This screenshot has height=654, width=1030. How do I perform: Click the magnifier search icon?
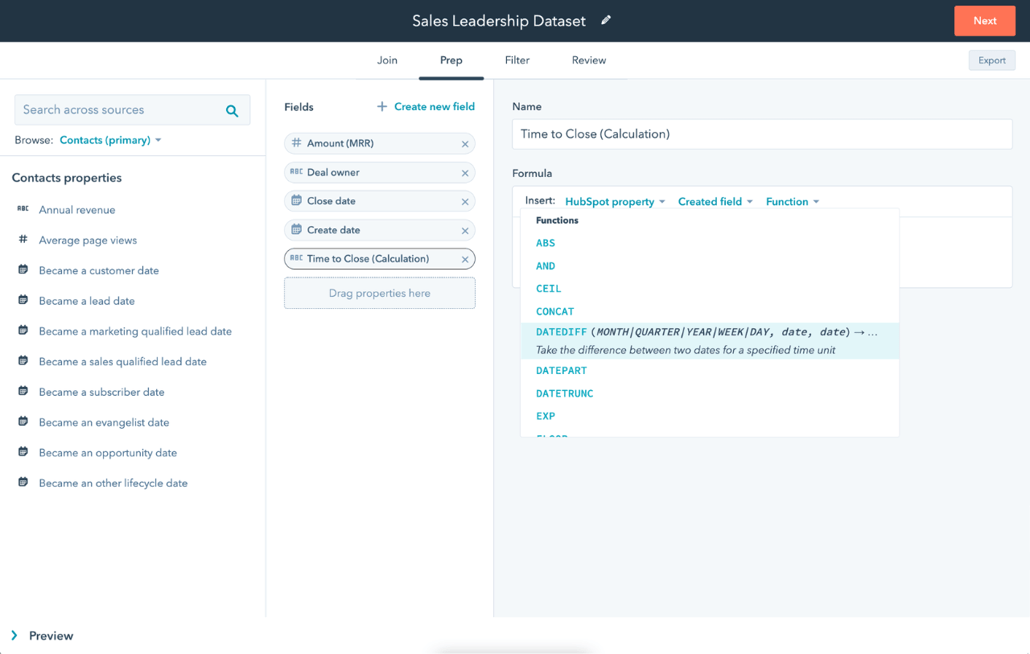pos(232,110)
